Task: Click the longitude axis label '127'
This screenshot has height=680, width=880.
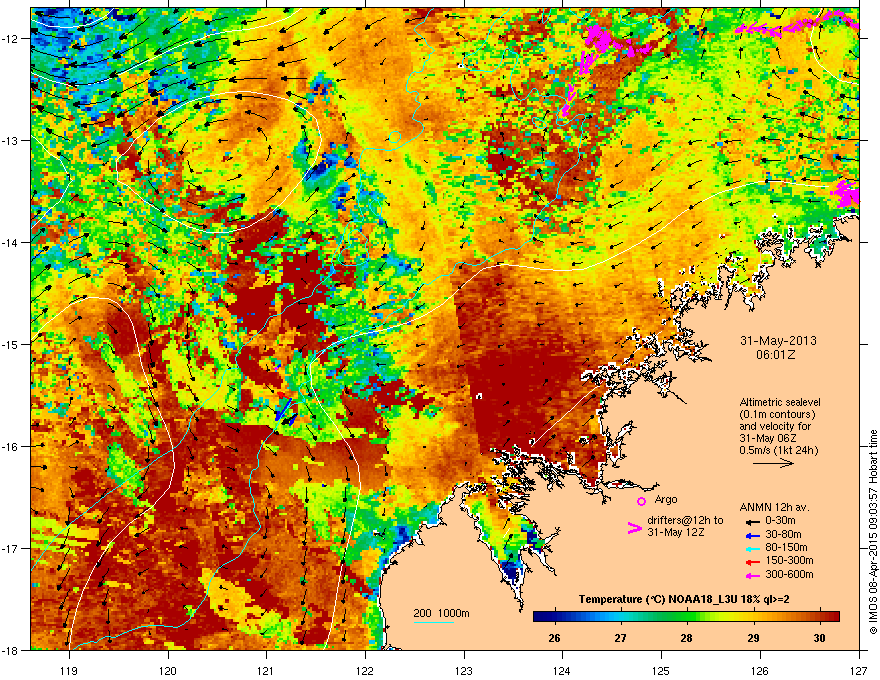Action: pyautogui.click(x=859, y=670)
